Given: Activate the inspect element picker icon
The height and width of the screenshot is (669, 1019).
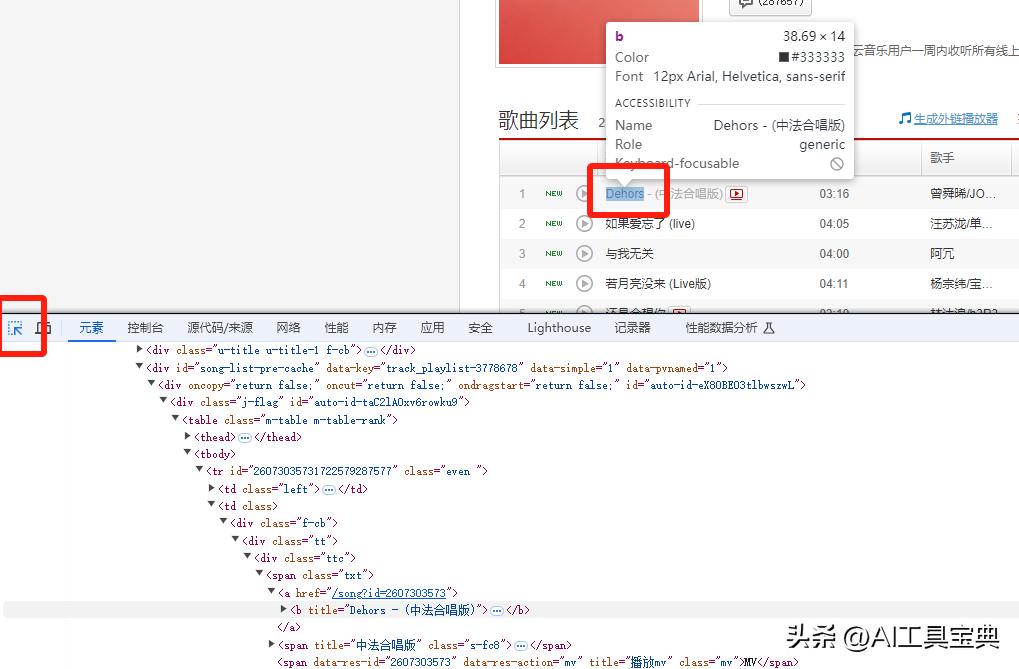Looking at the screenshot, I should [15, 328].
